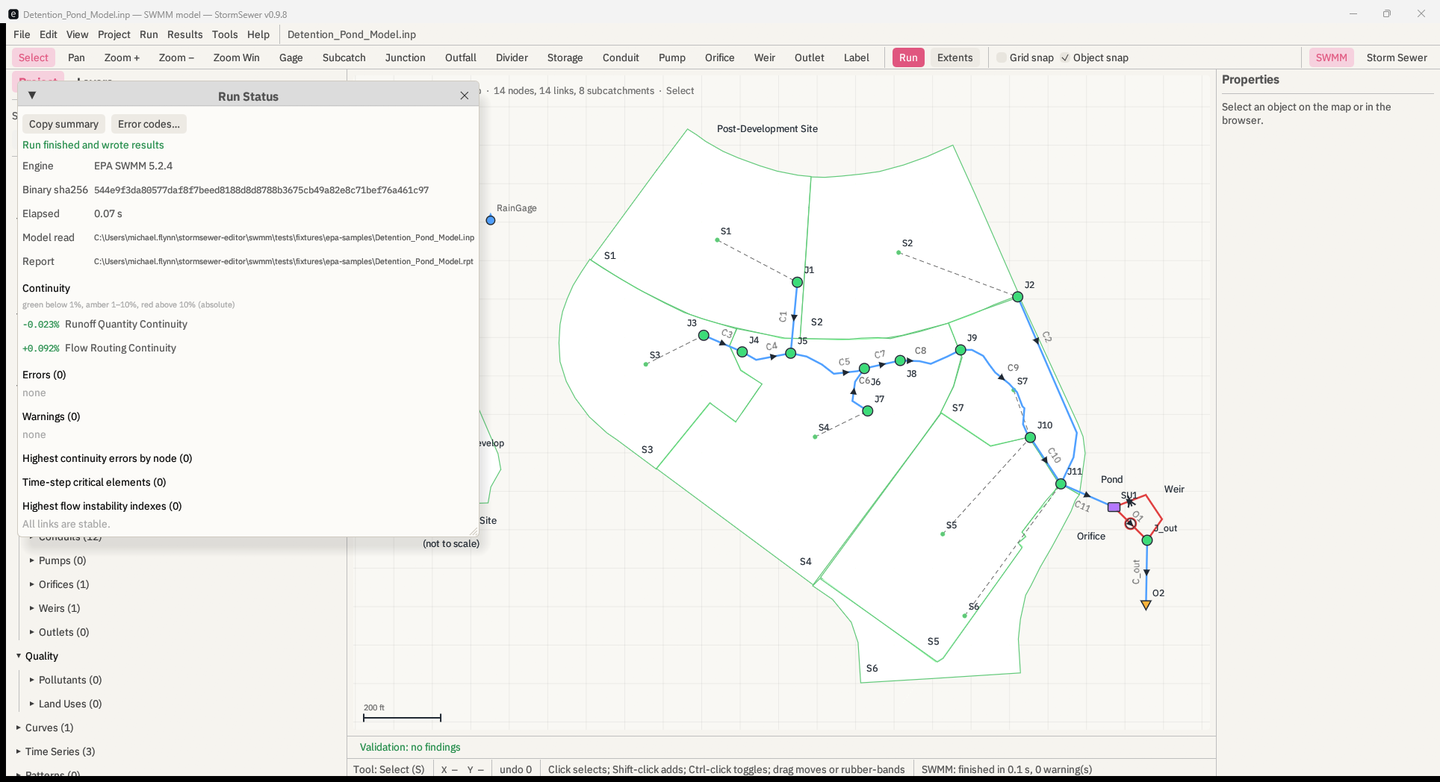Choose the Zoom + tool
This screenshot has width=1440, height=782.
click(122, 58)
